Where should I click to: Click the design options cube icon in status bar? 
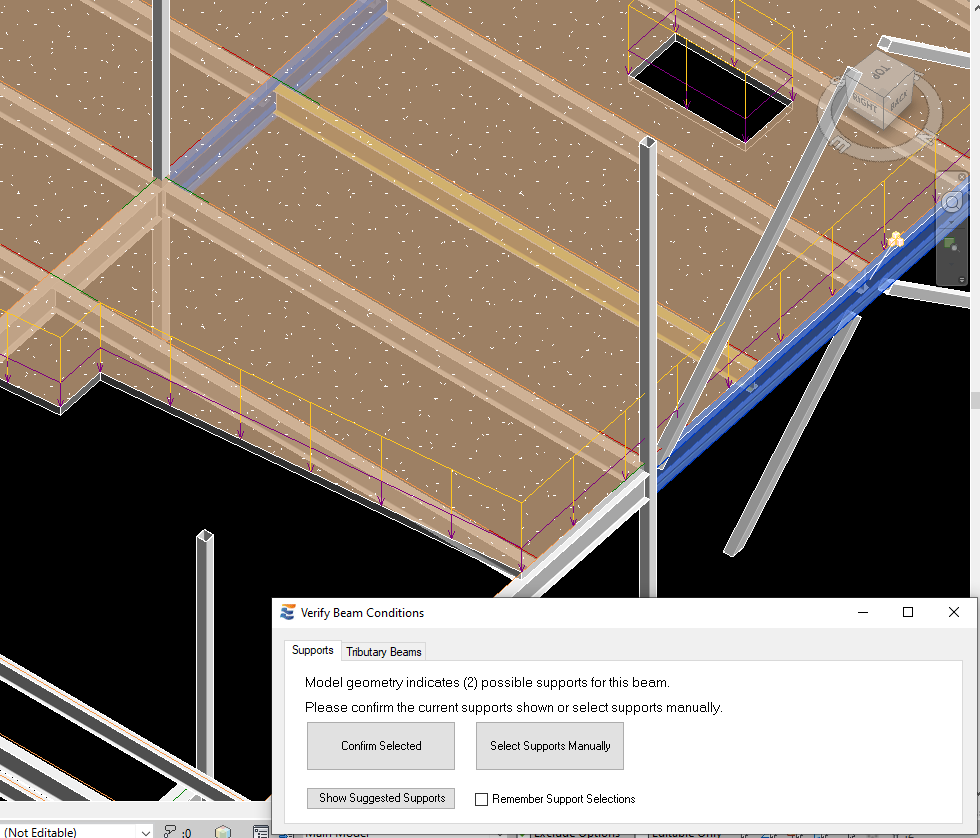[x=222, y=832]
